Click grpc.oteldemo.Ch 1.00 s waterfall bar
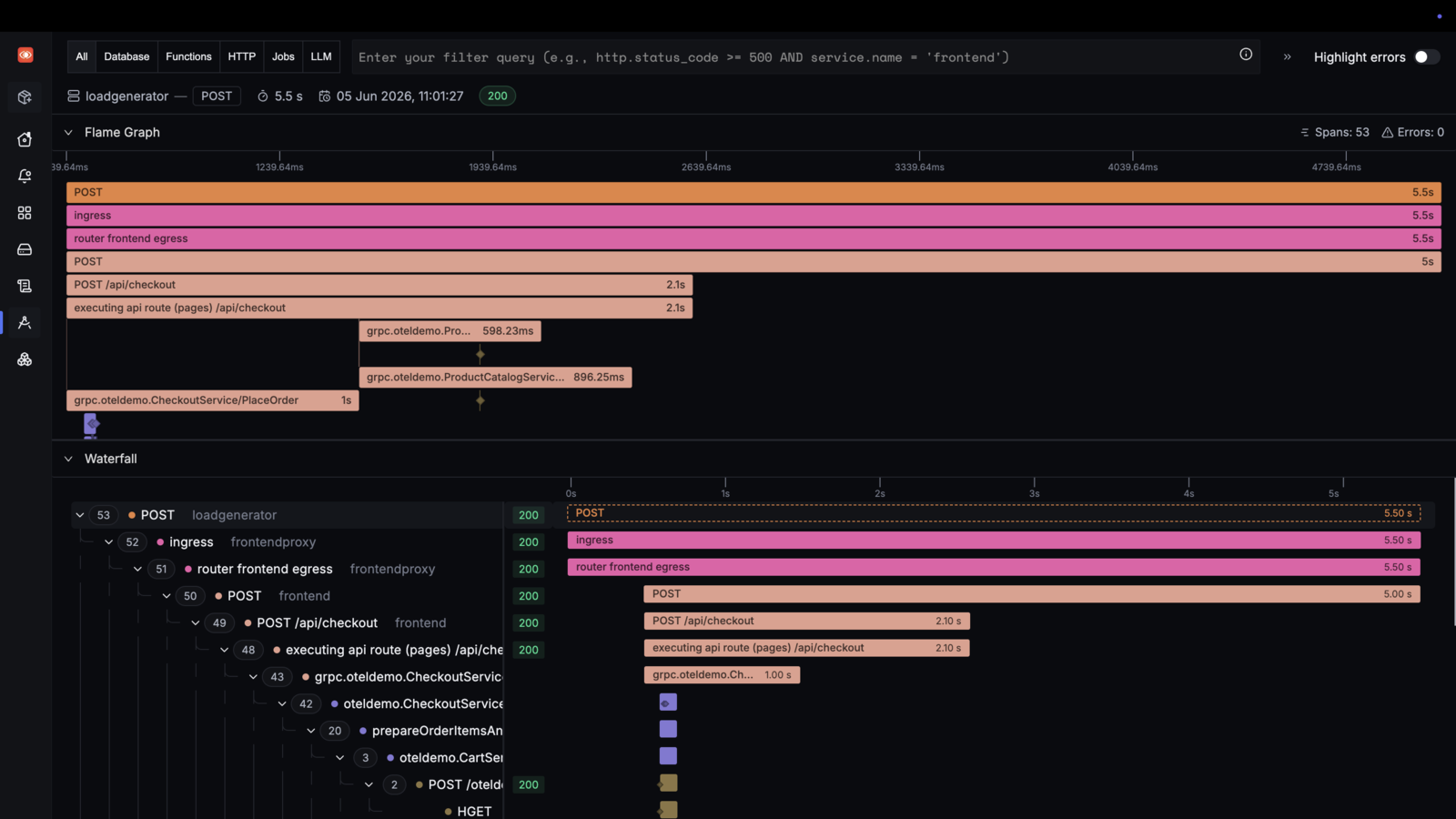 click(723, 675)
